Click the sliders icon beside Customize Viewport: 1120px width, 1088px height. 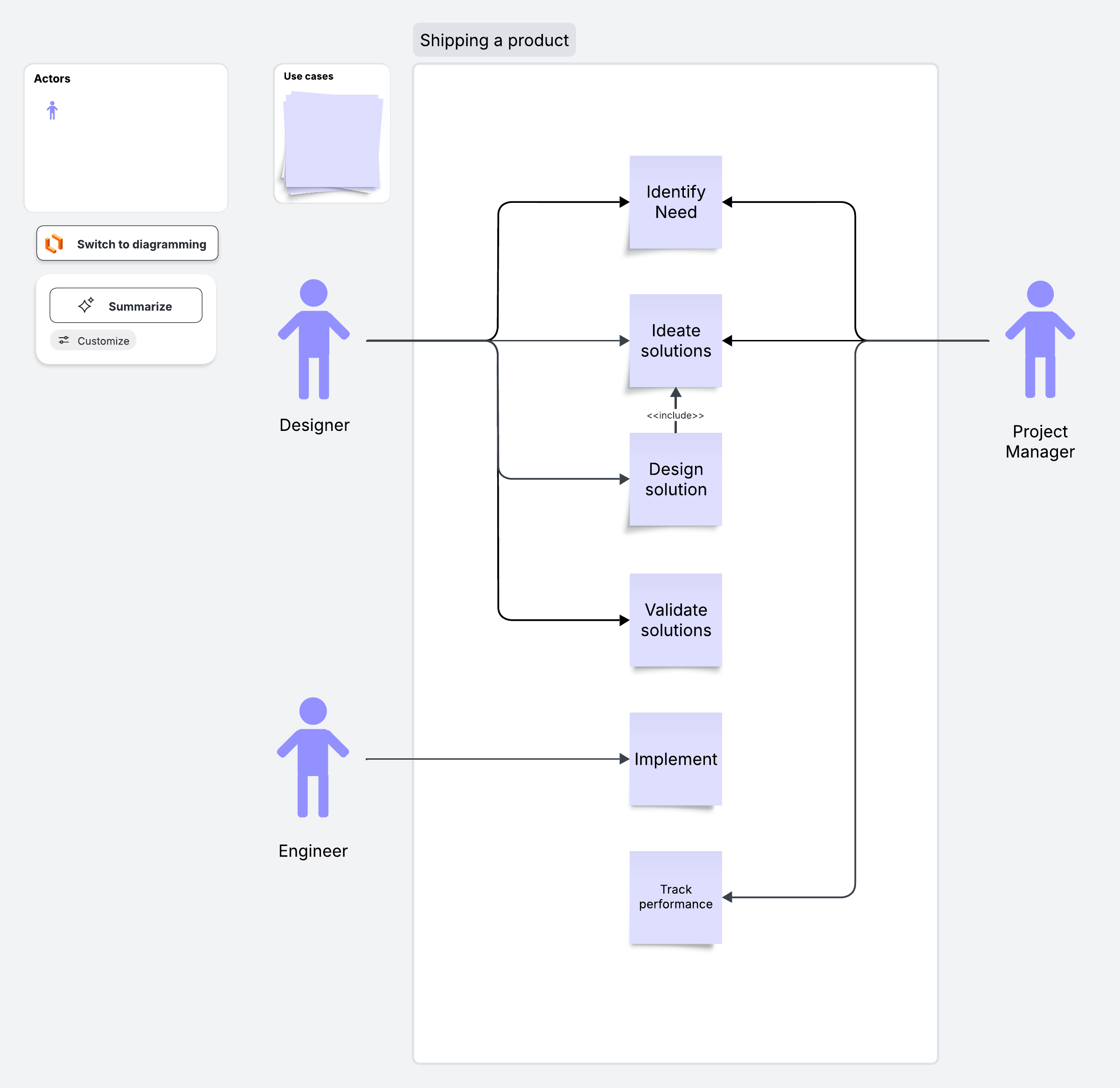pos(64,340)
